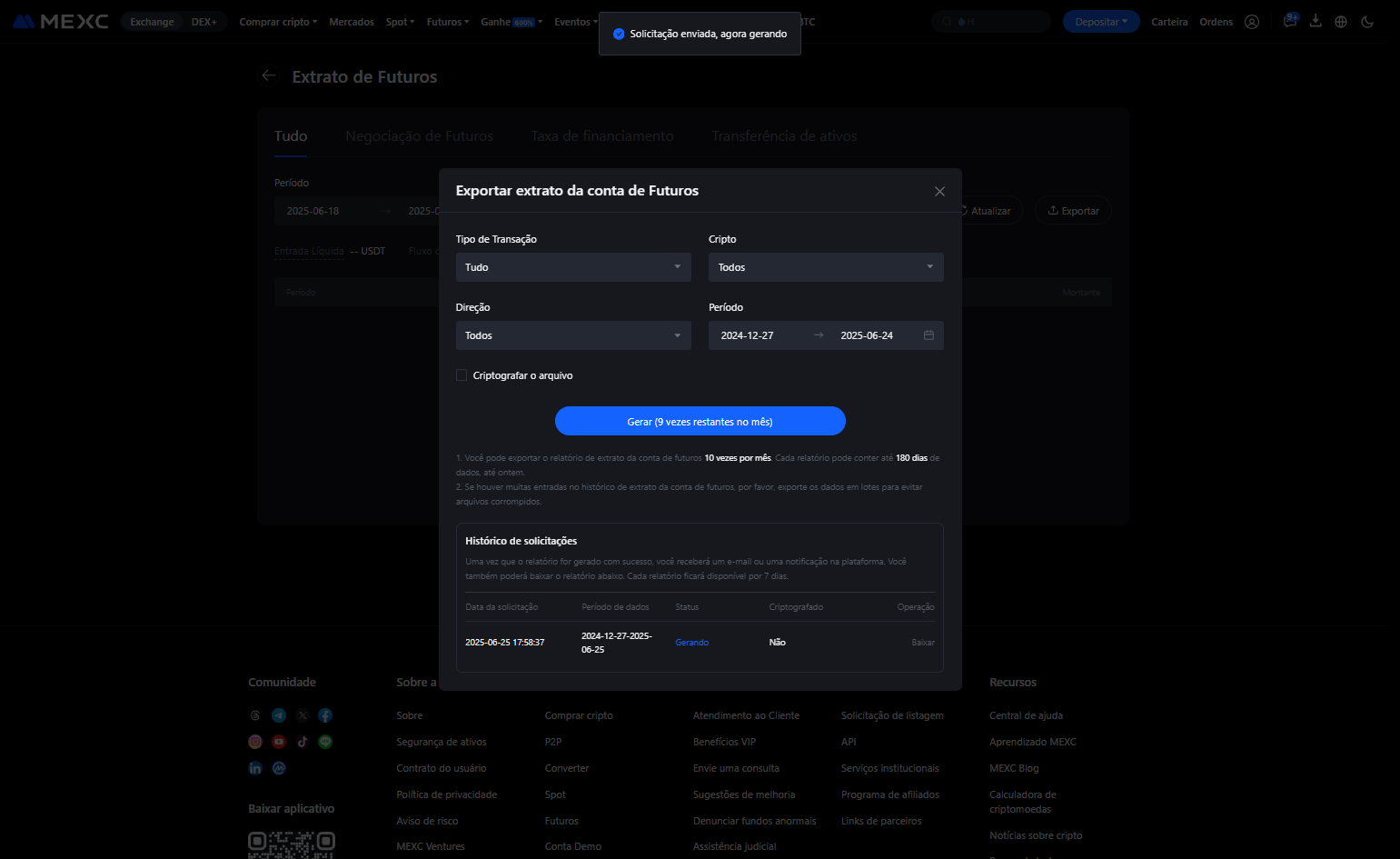
Task: Expand the Tipo de Transação dropdown
Action: coord(573,267)
